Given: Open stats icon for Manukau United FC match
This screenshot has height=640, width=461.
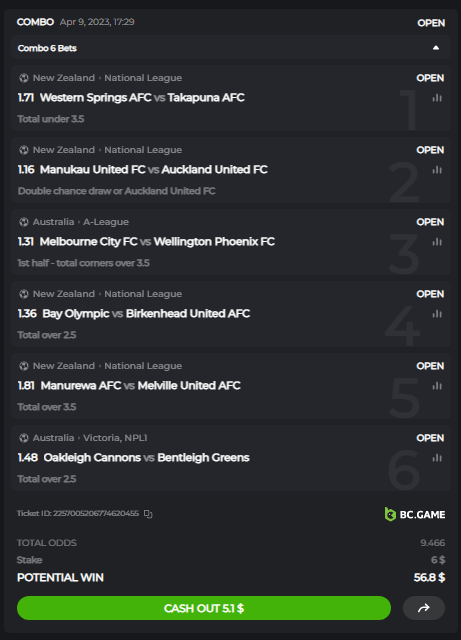Looking at the screenshot, I should tap(437, 170).
